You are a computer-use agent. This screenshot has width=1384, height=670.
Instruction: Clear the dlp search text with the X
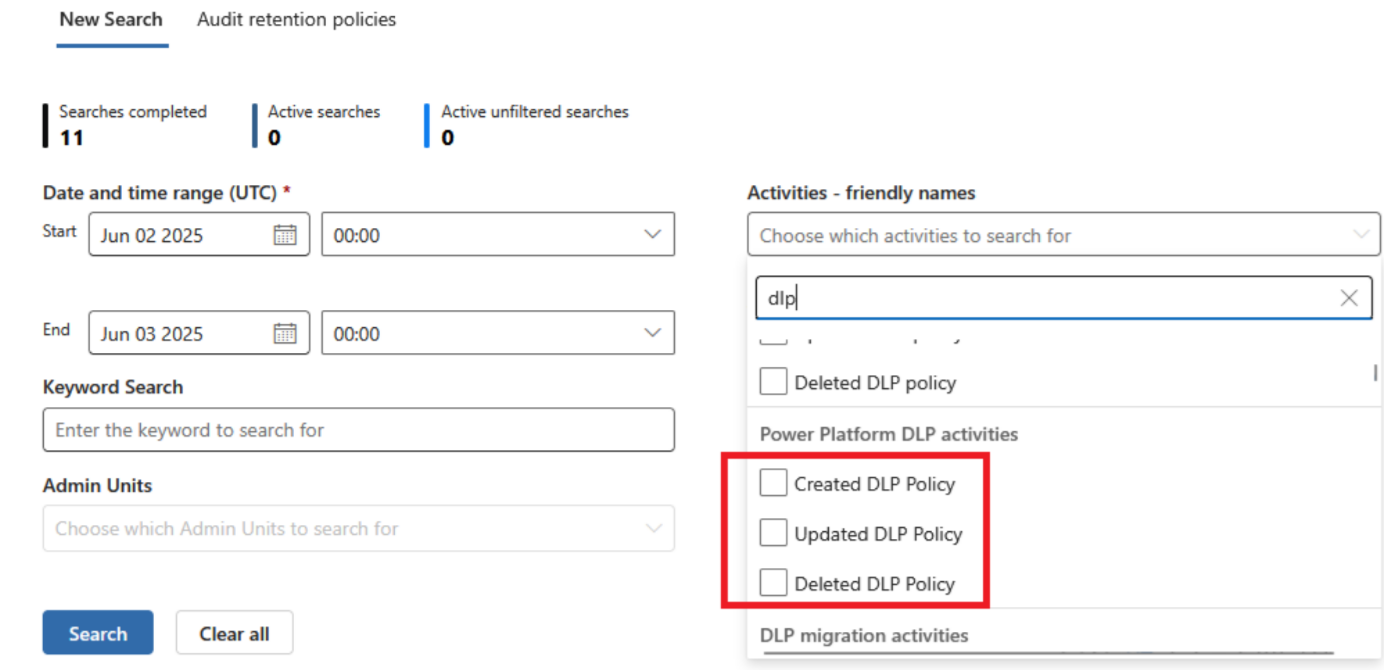[x=1348, y=297]
